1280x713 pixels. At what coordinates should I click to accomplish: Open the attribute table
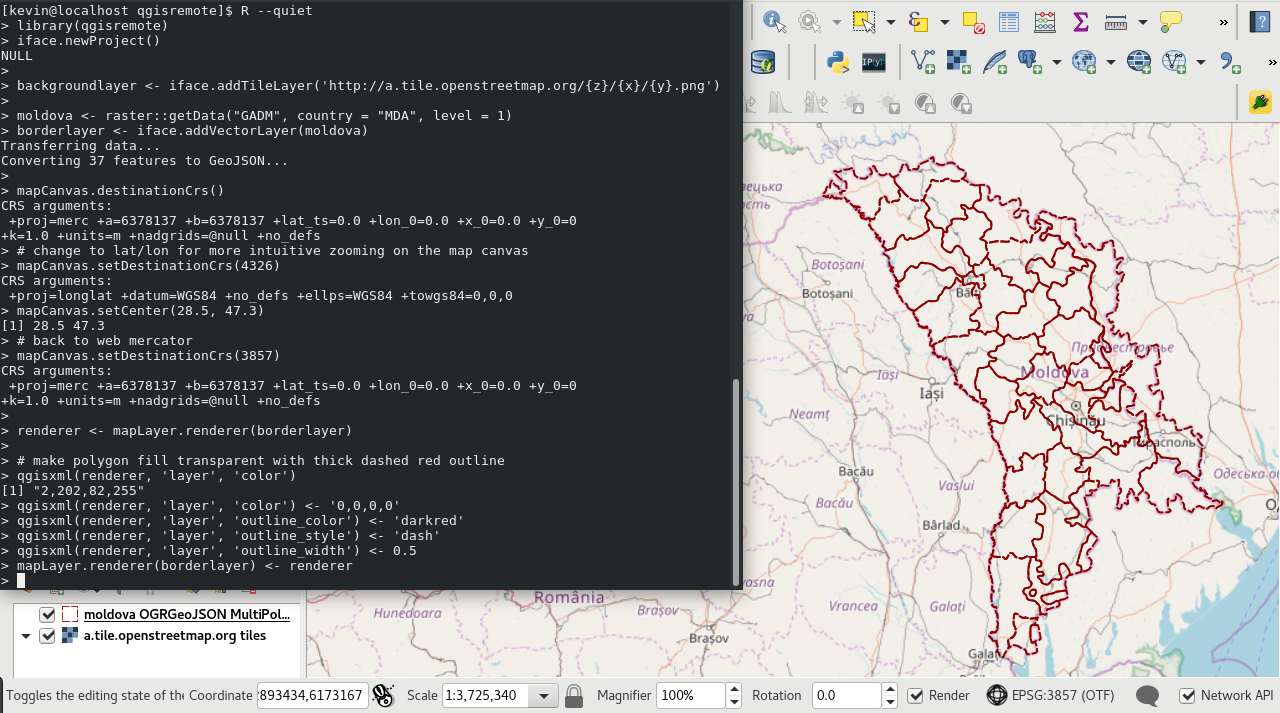click(x=1009, y=21)
